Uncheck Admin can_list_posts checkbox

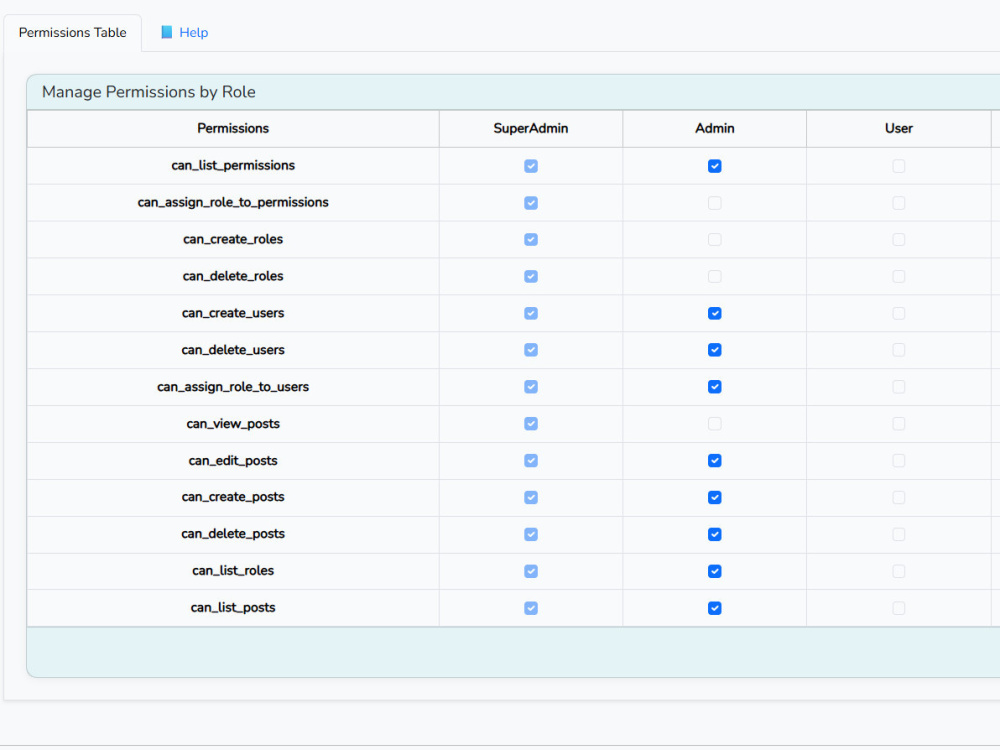point(714,608)
